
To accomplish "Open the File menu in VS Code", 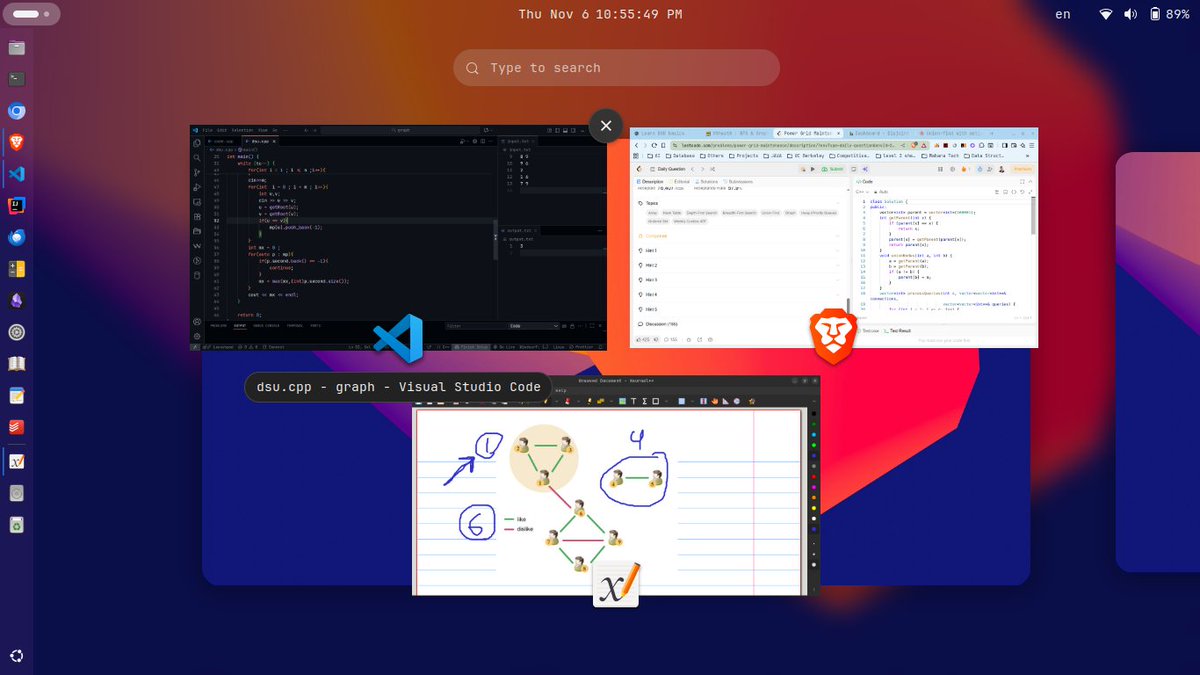I will tap(207, 130).
